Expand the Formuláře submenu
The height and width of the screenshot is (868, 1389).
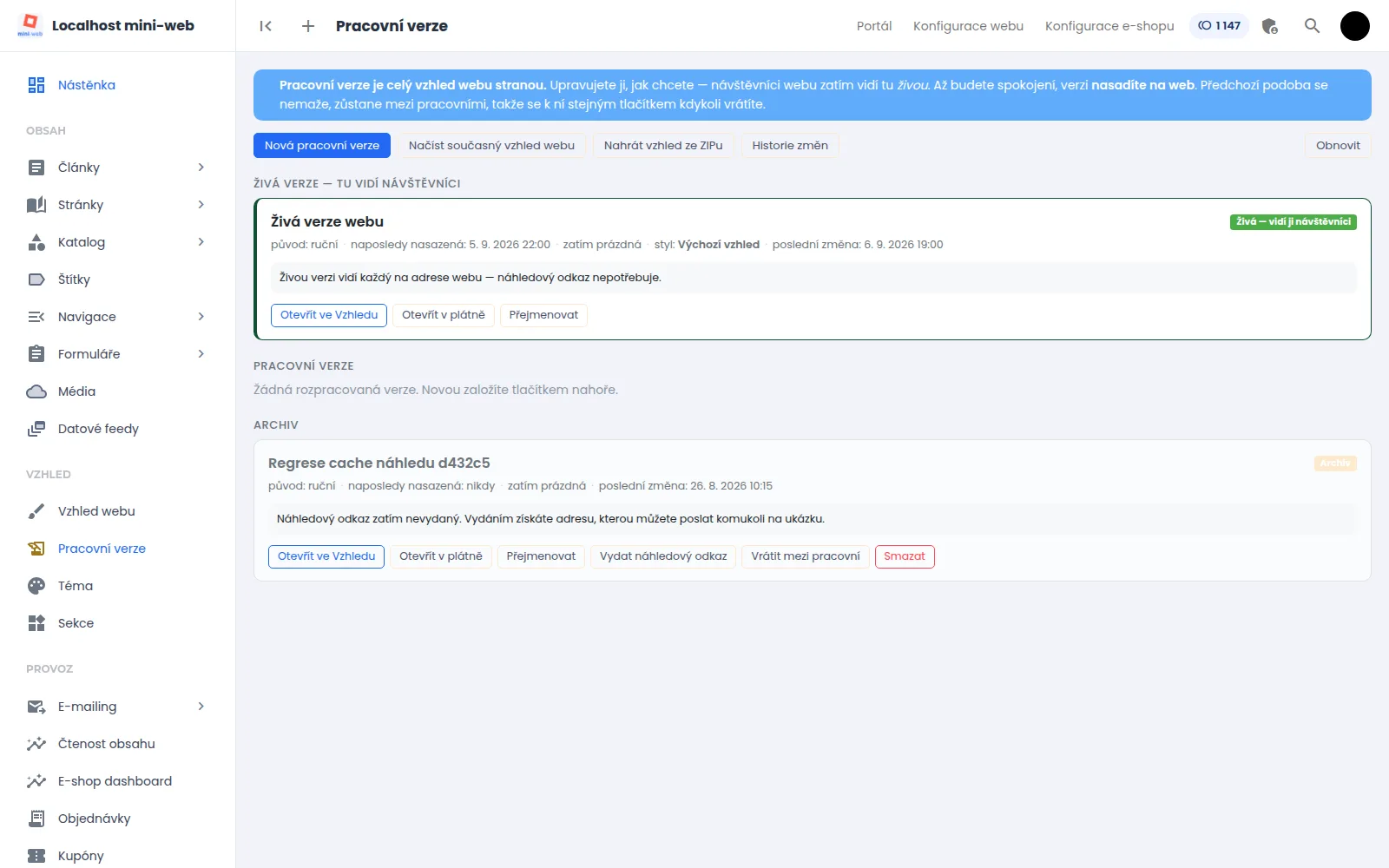[x=201, y=354]
